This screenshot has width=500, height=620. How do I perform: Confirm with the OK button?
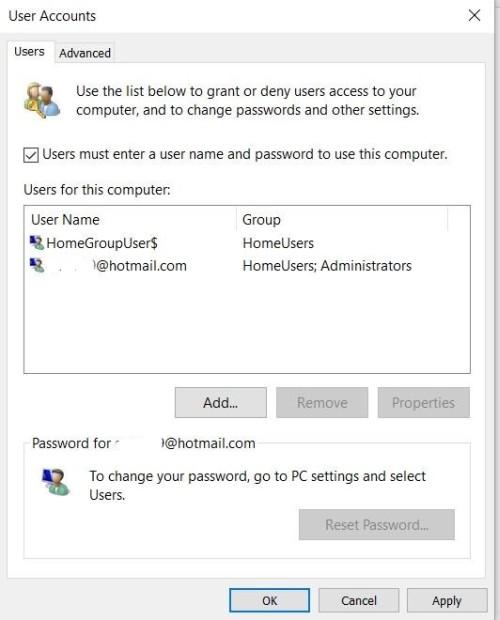point(270,601)
